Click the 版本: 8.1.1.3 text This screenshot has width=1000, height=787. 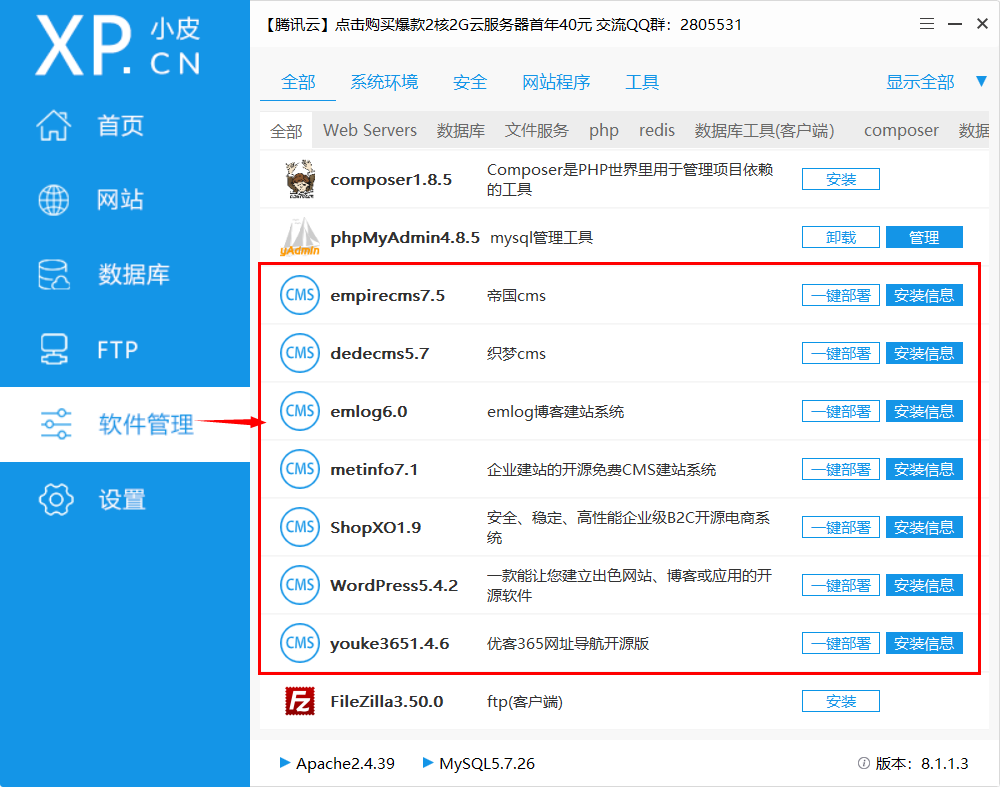922,763
